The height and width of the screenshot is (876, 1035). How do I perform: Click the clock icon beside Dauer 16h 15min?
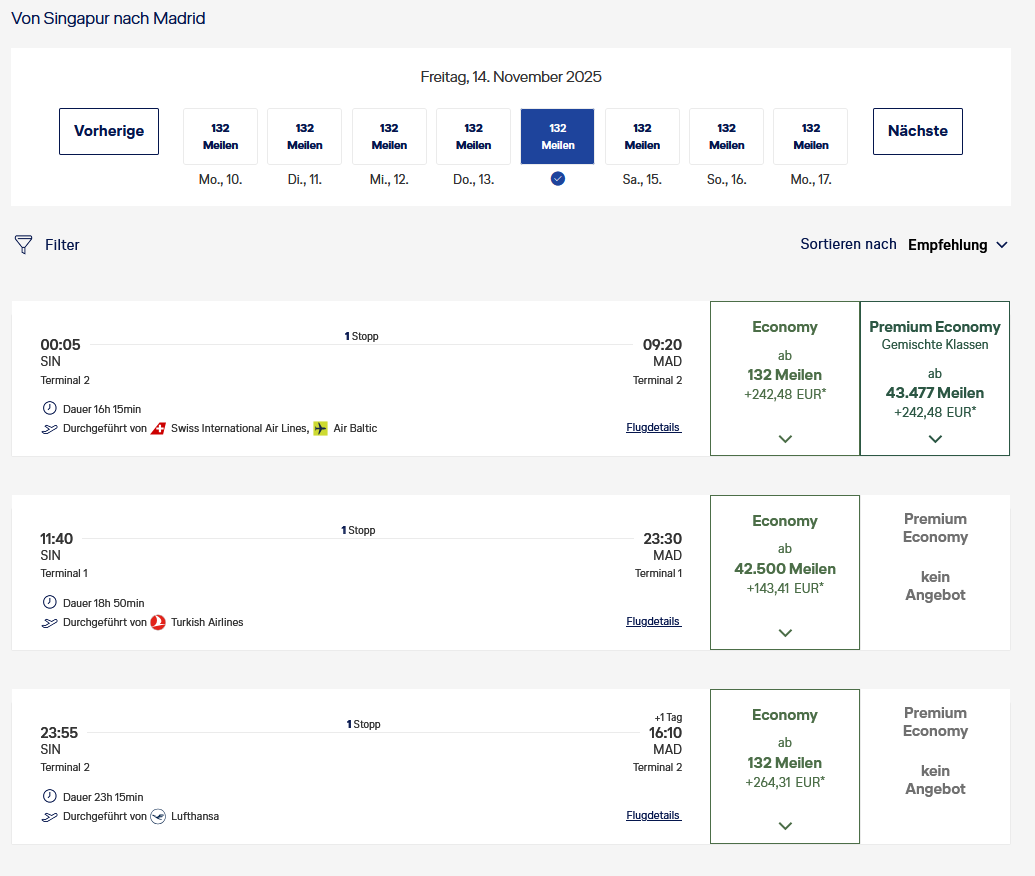[50, 409]
